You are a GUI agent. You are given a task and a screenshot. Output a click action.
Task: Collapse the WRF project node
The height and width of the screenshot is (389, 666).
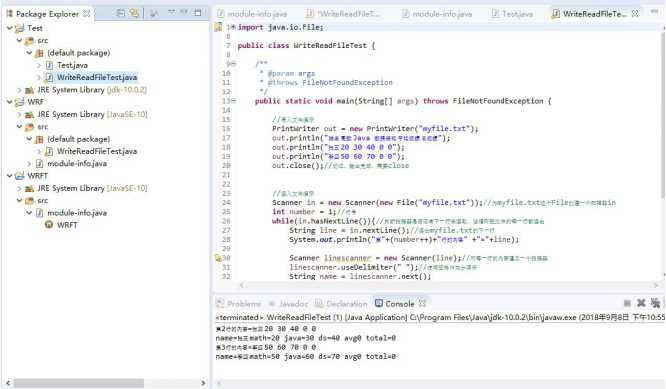[x=9, y=102]
